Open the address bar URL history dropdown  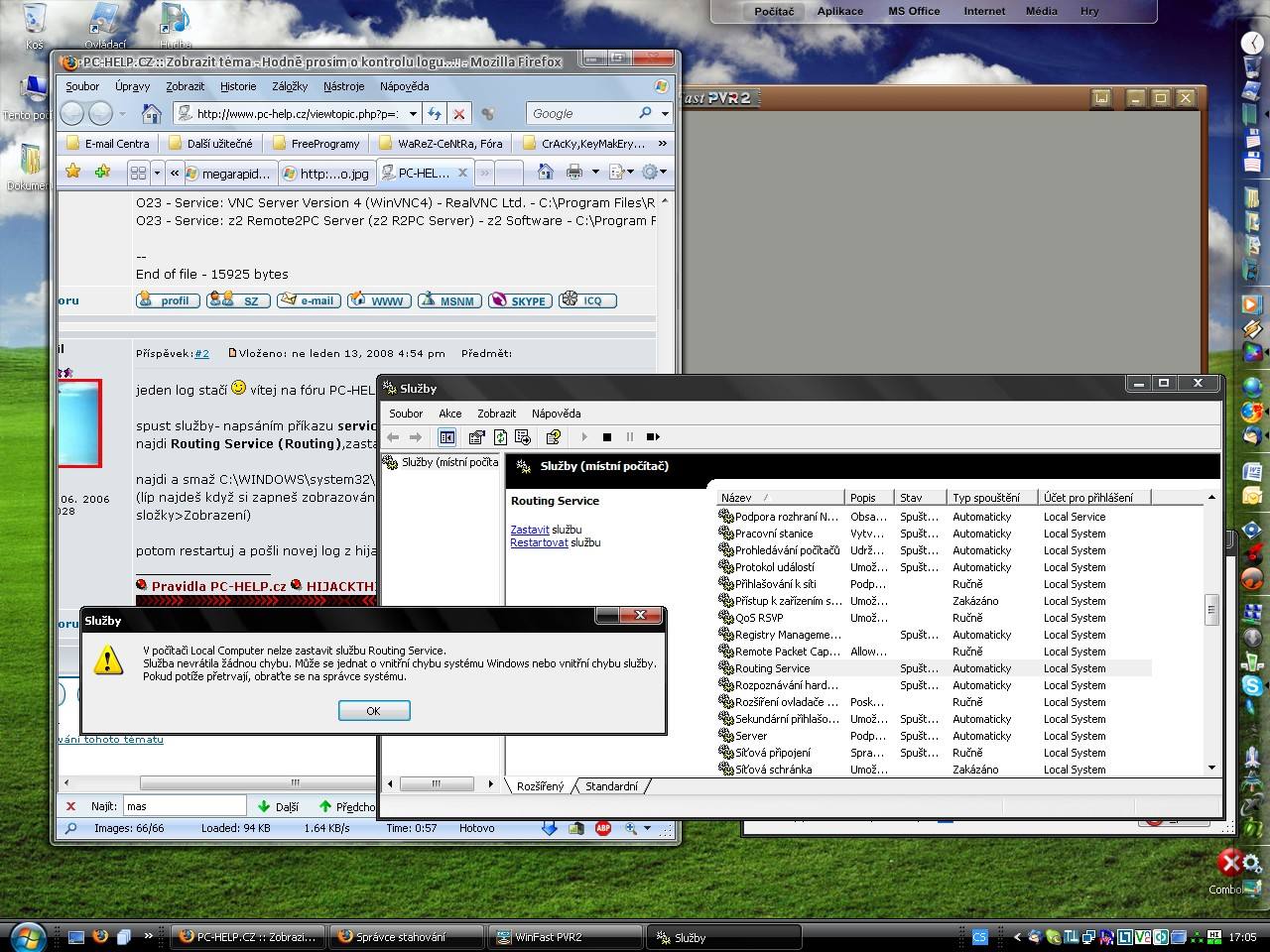coord(413,114)
